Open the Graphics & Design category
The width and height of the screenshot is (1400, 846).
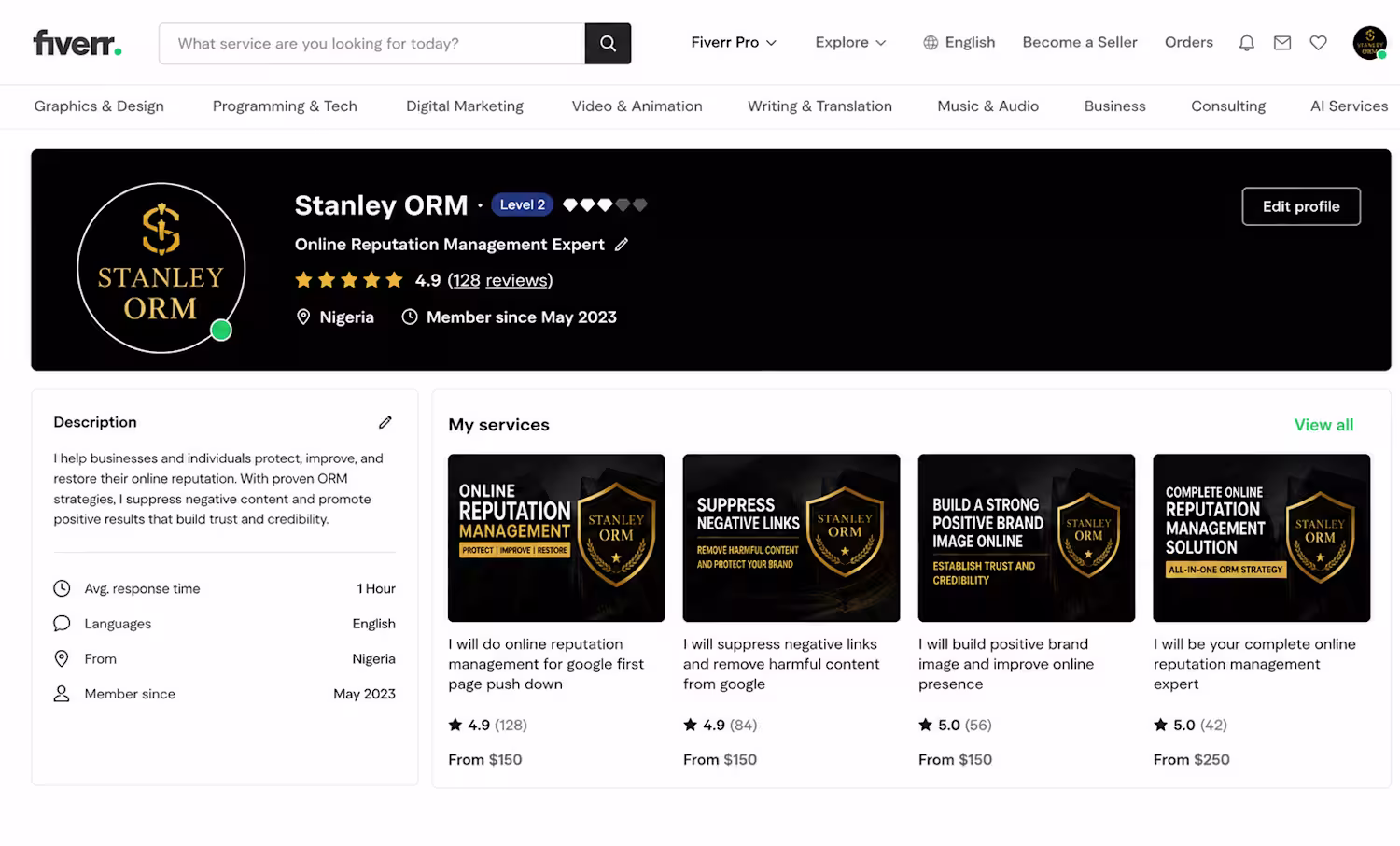(99, 106)
